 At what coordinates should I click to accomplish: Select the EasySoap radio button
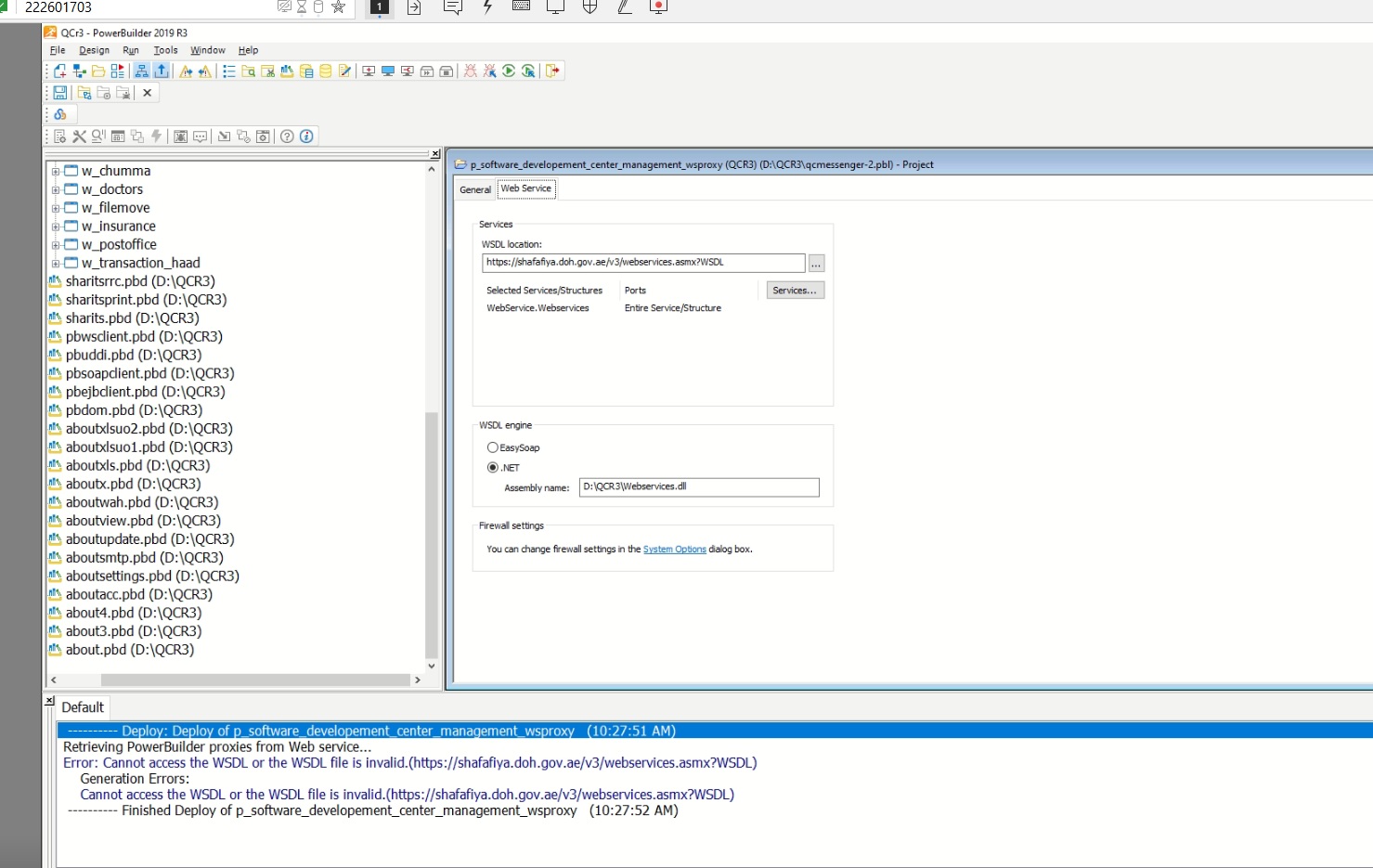pos(493,447)
